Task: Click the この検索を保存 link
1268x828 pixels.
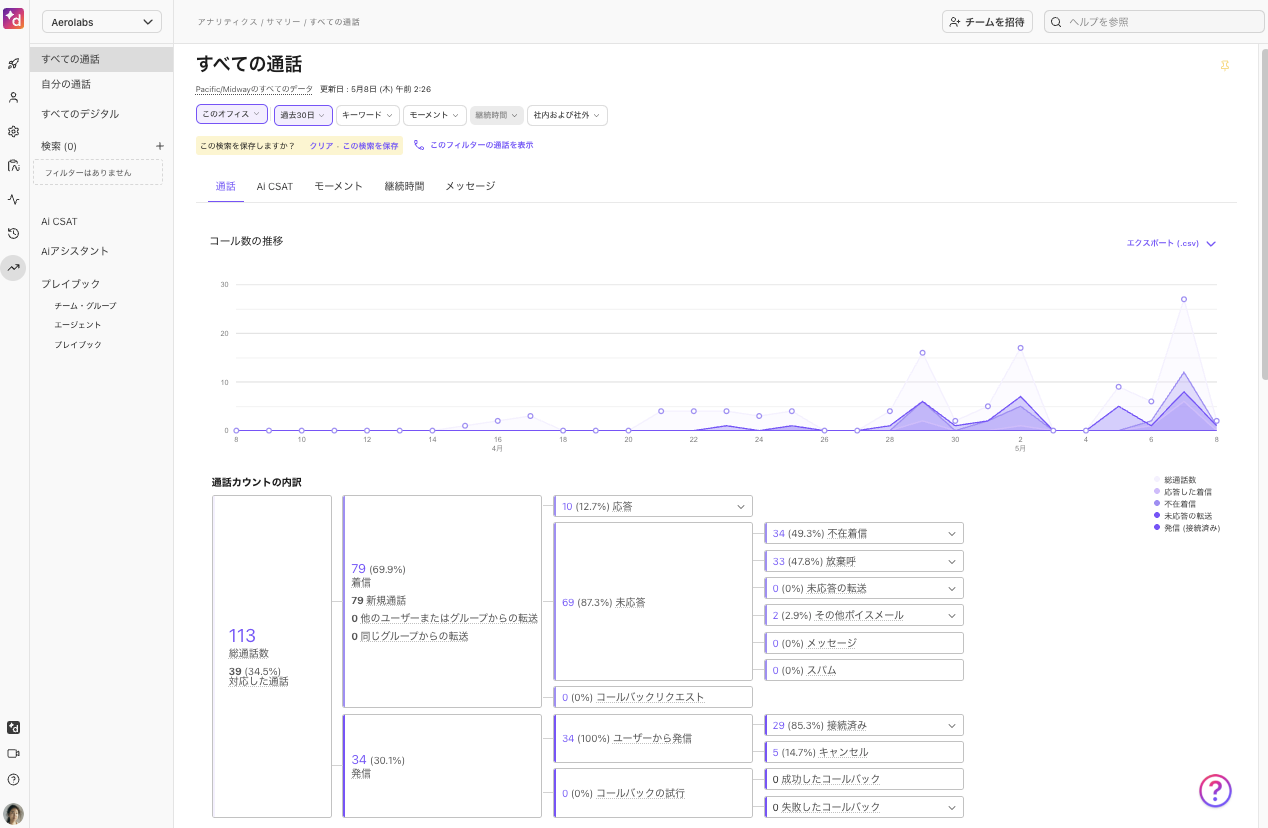Action: (371, 146)
